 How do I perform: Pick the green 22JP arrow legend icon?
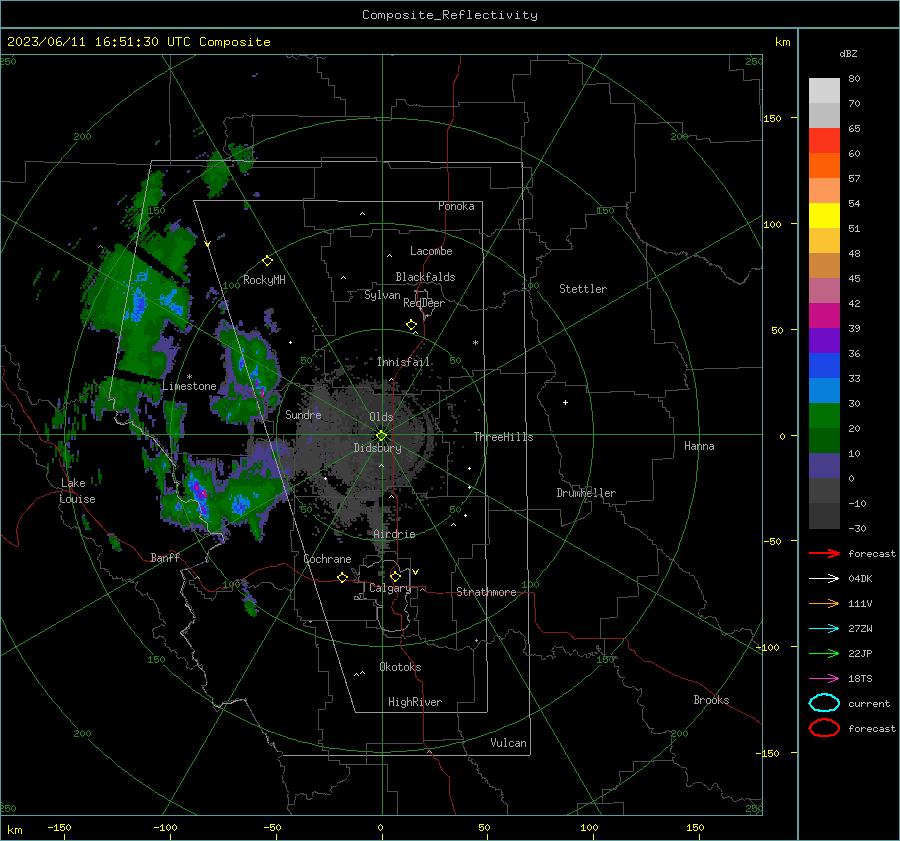tap(824, 653)
